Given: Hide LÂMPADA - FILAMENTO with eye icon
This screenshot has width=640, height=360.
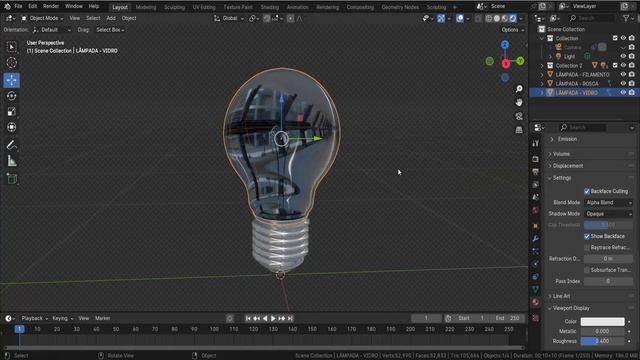Looking at the screenshot, I should click(623, 74).
